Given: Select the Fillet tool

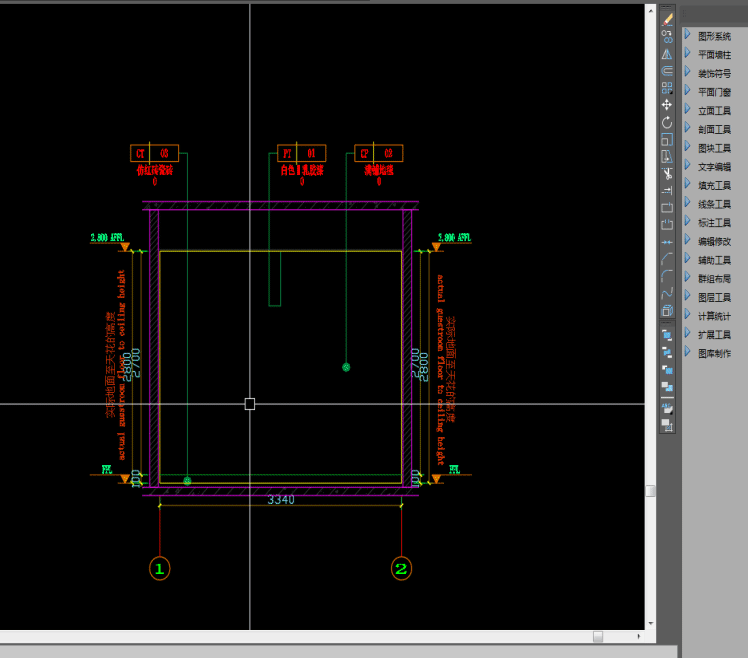Looking at the screenshot, I should [x=667, y=276].
